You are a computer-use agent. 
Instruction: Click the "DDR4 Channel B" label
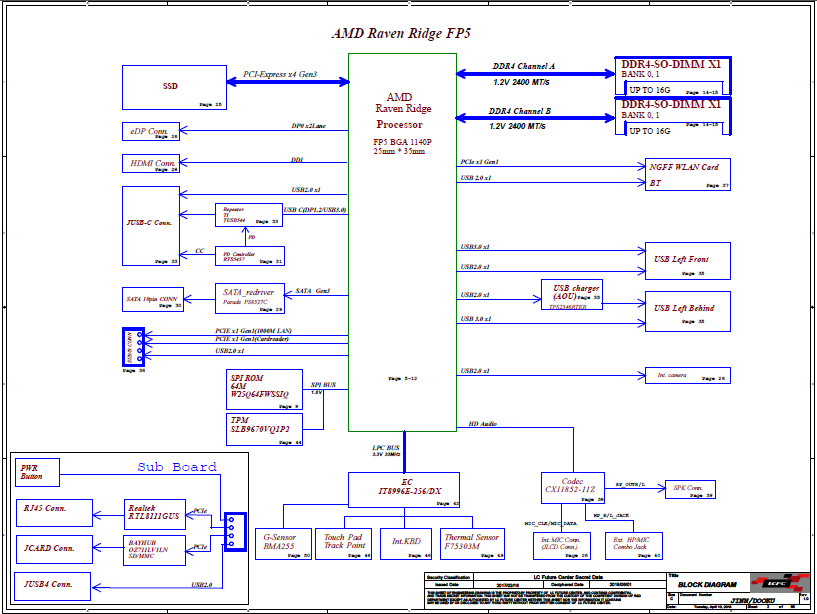(x=519, y=111)
